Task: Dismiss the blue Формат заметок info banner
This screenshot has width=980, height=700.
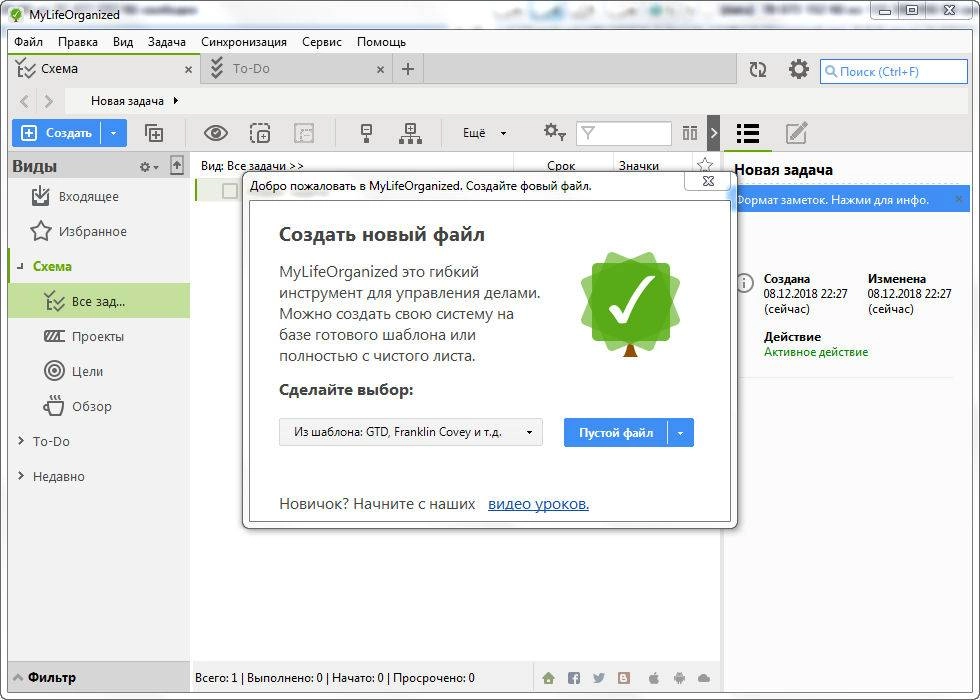Action: [x=959, y=199]
